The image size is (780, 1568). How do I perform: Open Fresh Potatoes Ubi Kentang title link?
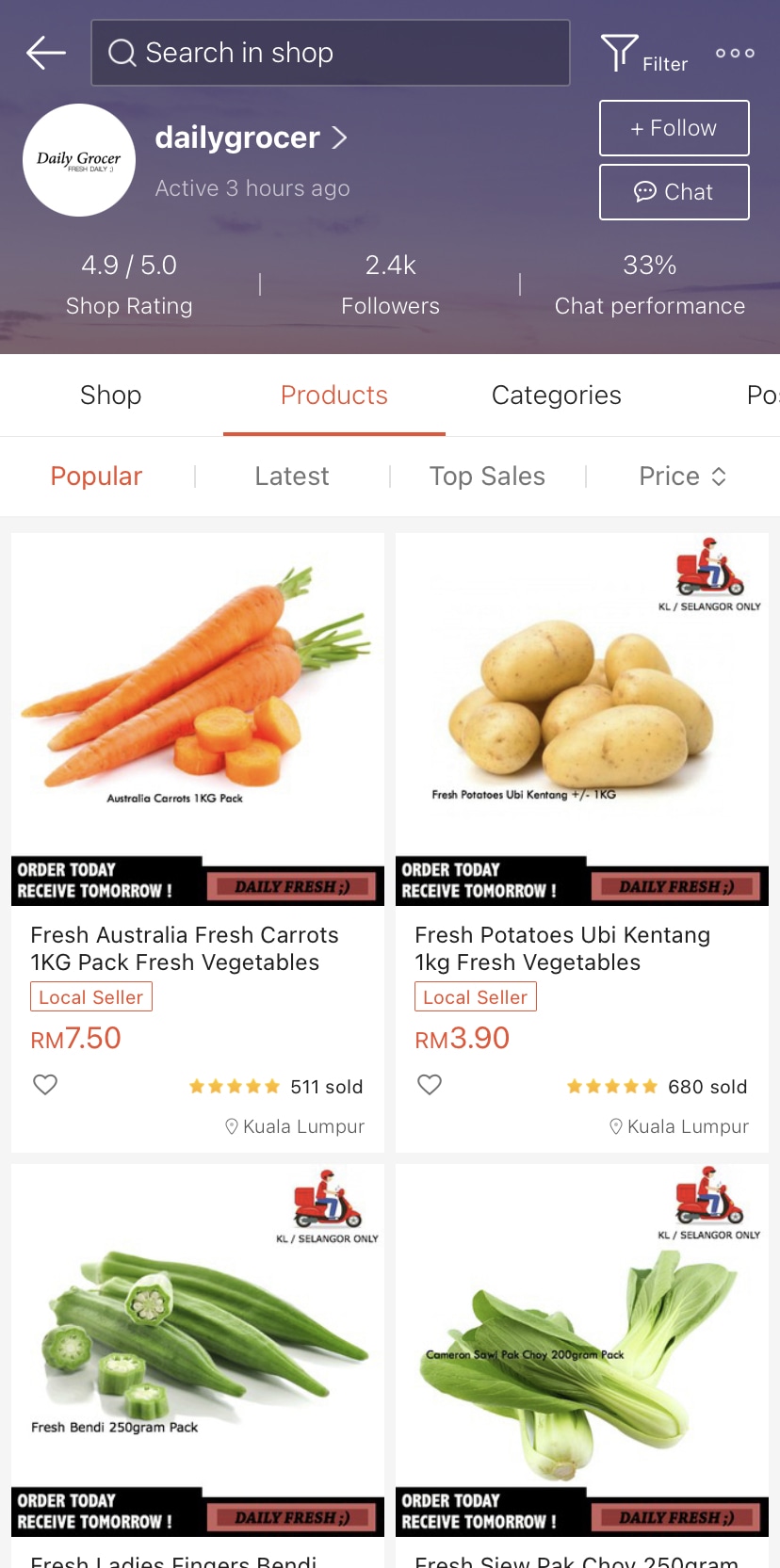562,948
